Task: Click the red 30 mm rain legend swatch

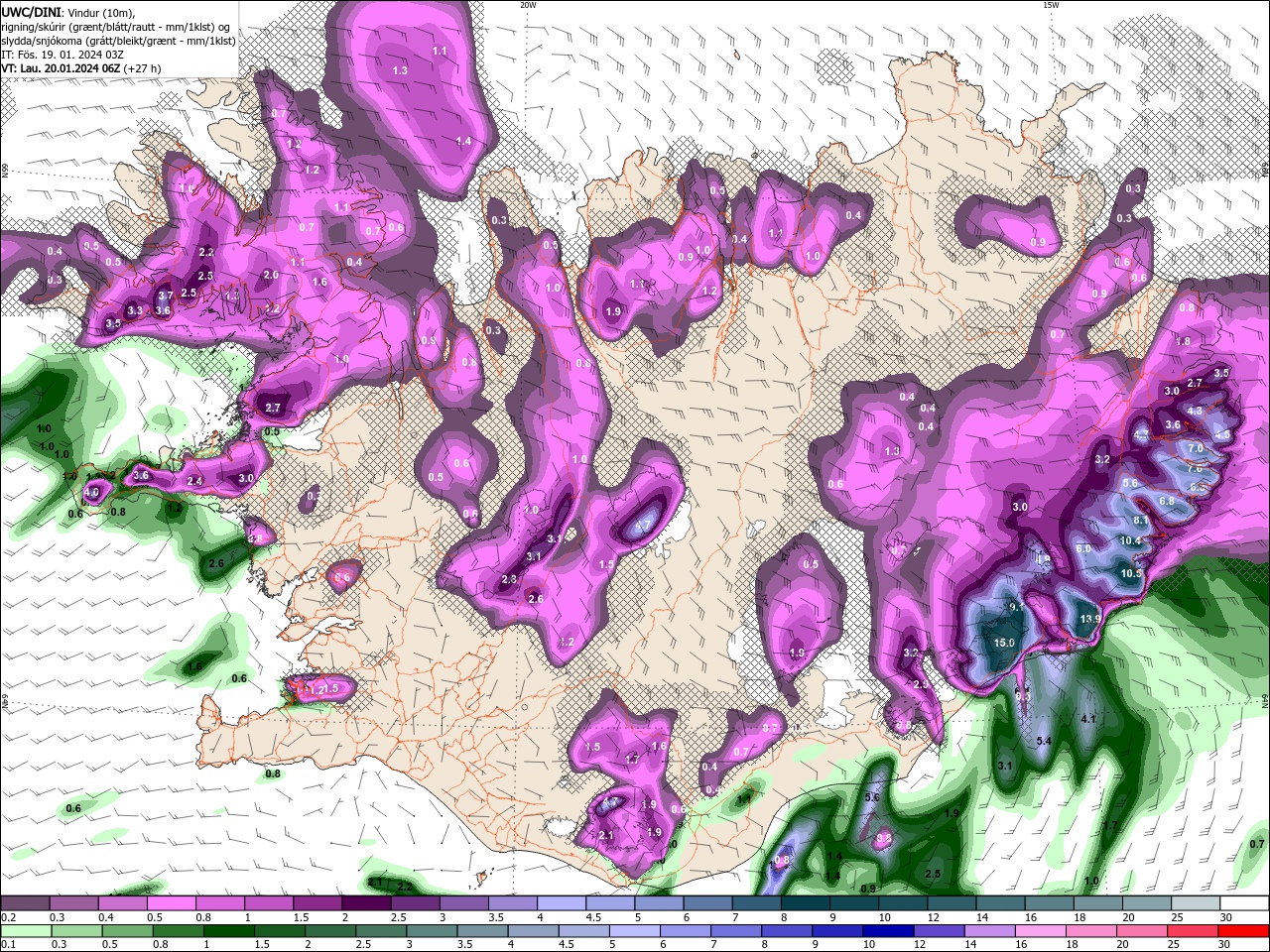Action: point(1244,930)
